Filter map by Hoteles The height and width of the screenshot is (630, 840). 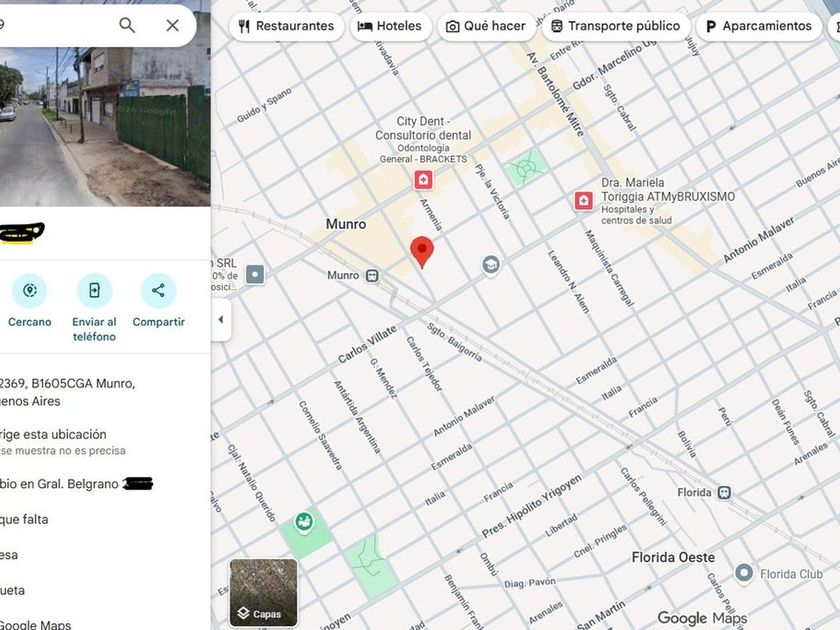(391, 26)
